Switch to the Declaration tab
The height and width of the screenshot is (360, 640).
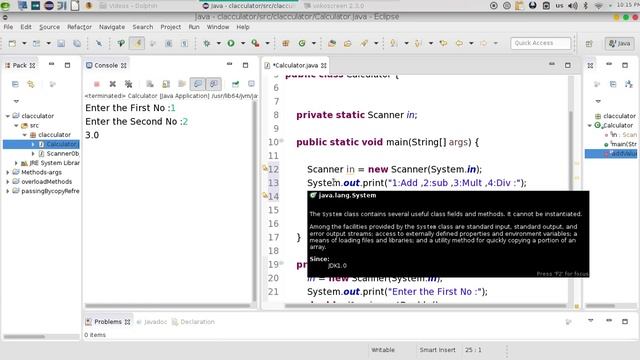coord(193,322)
